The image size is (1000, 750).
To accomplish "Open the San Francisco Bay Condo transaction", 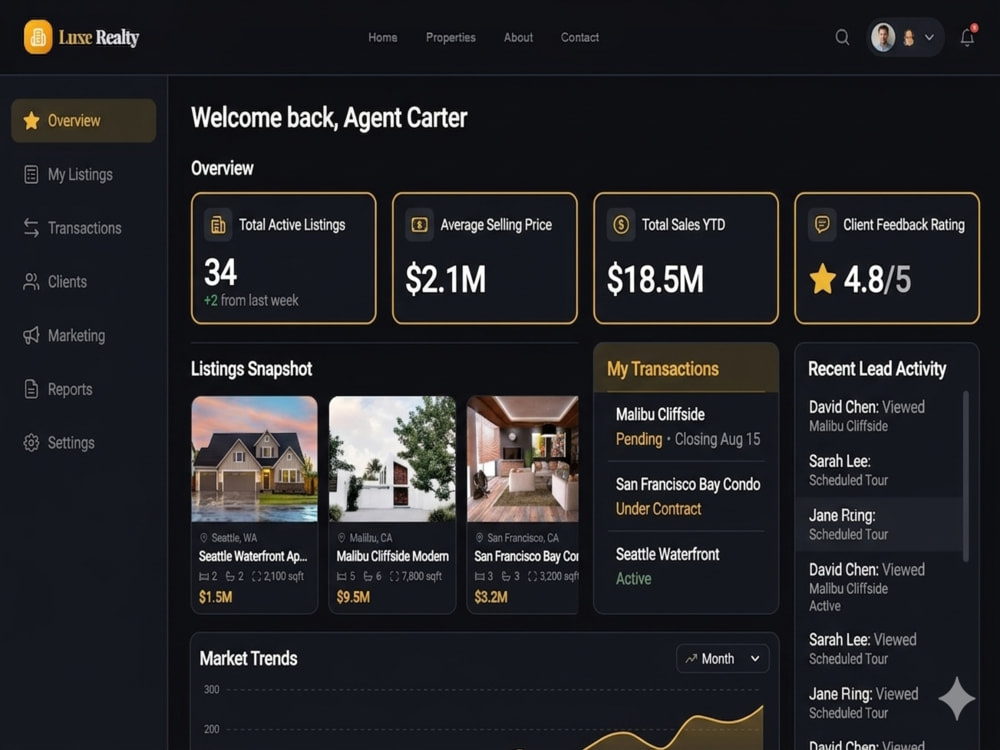I will point(686,496).
